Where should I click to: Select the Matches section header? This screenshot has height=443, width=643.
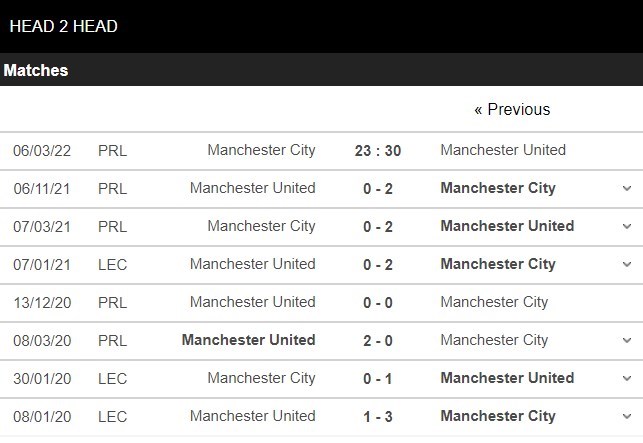[36, 70]
